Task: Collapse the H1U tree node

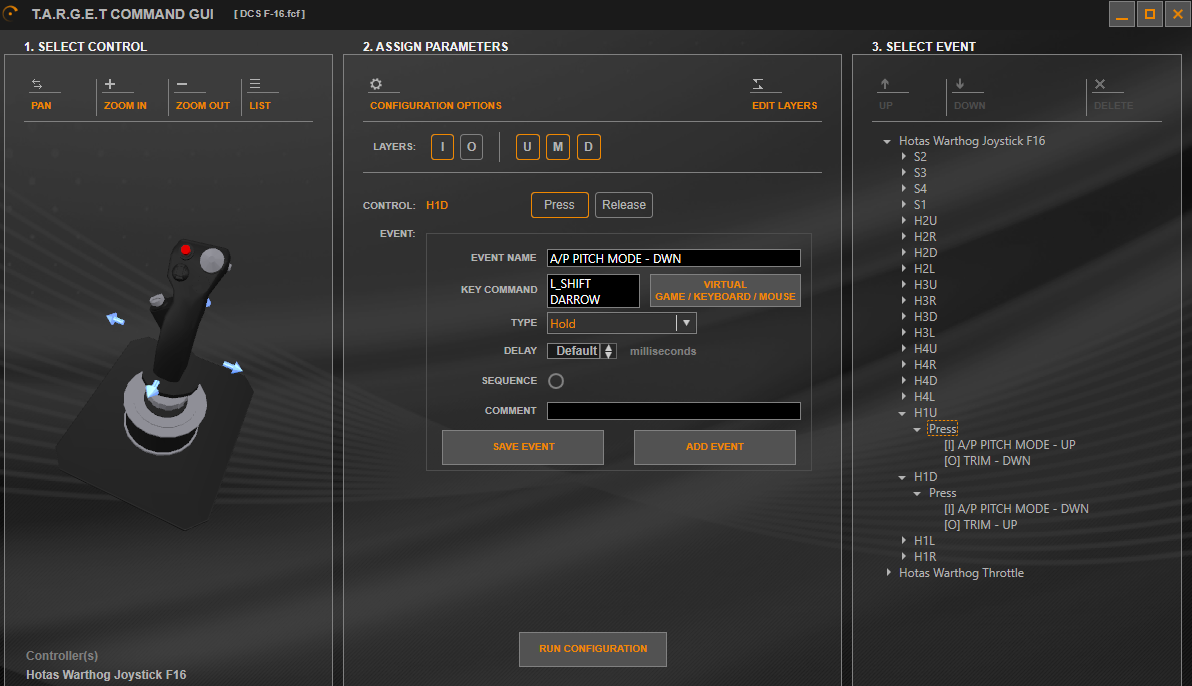Action: [902, 414]
